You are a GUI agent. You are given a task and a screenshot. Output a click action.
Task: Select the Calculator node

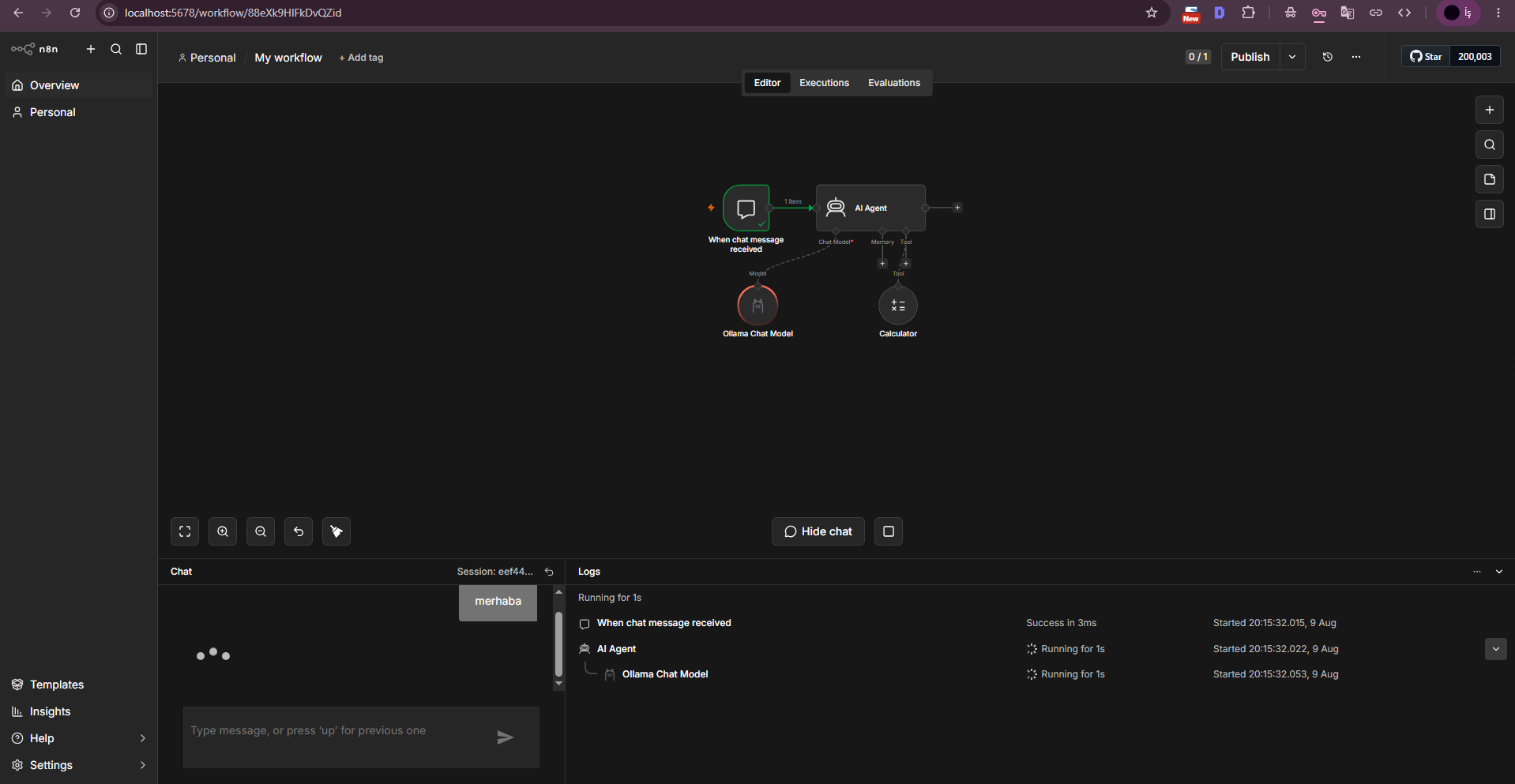[898, 306]
